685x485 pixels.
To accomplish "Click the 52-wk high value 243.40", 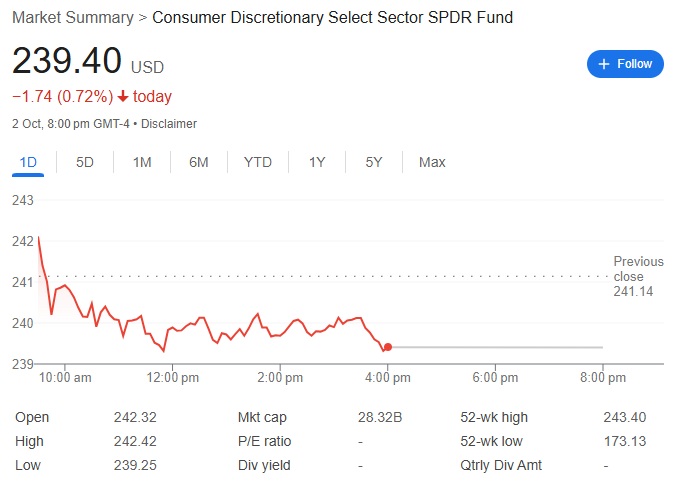I will point(624,417).
